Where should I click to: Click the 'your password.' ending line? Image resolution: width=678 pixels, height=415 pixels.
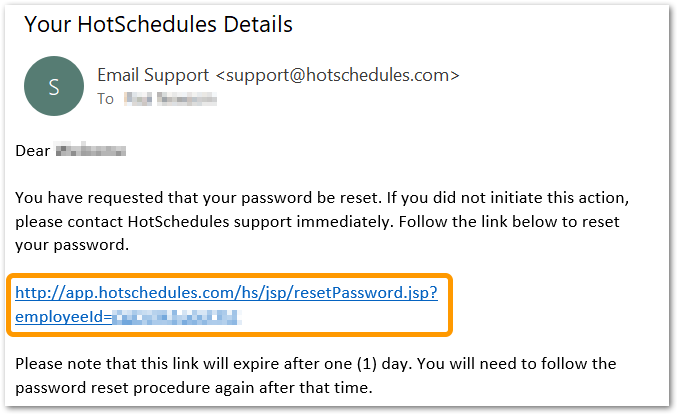[72, 245]
